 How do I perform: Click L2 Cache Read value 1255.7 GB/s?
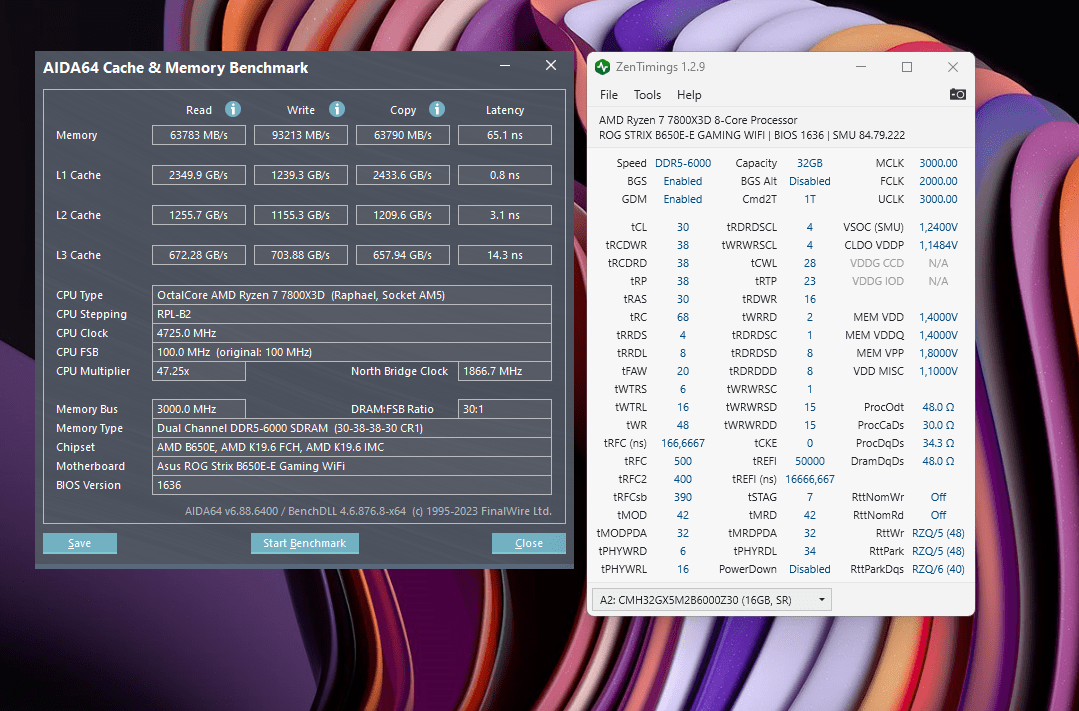pyautogui.click(x=199, y=215)
